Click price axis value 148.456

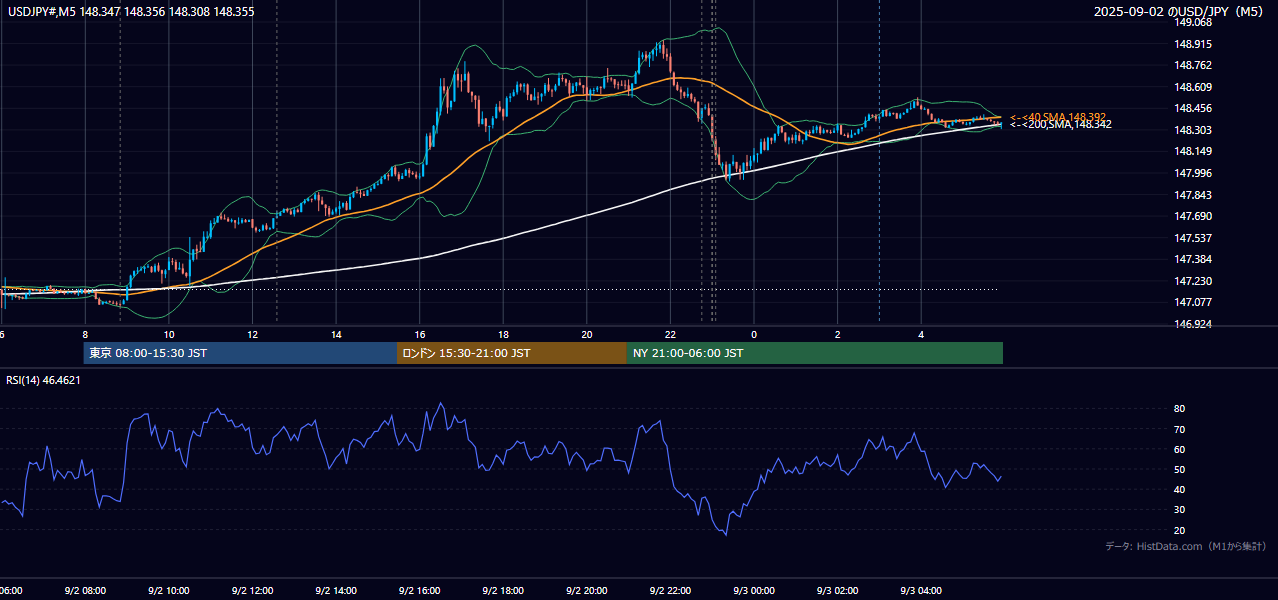(x=1193, y=109)
